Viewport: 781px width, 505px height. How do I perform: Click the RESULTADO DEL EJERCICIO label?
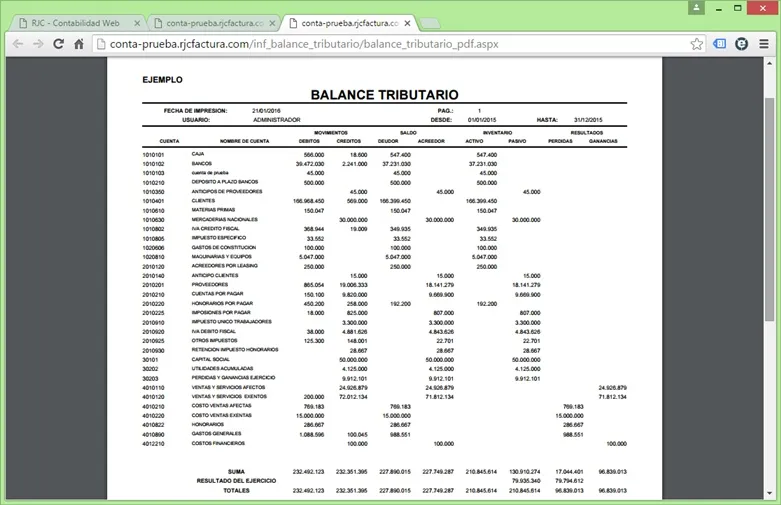click(236, 481)
